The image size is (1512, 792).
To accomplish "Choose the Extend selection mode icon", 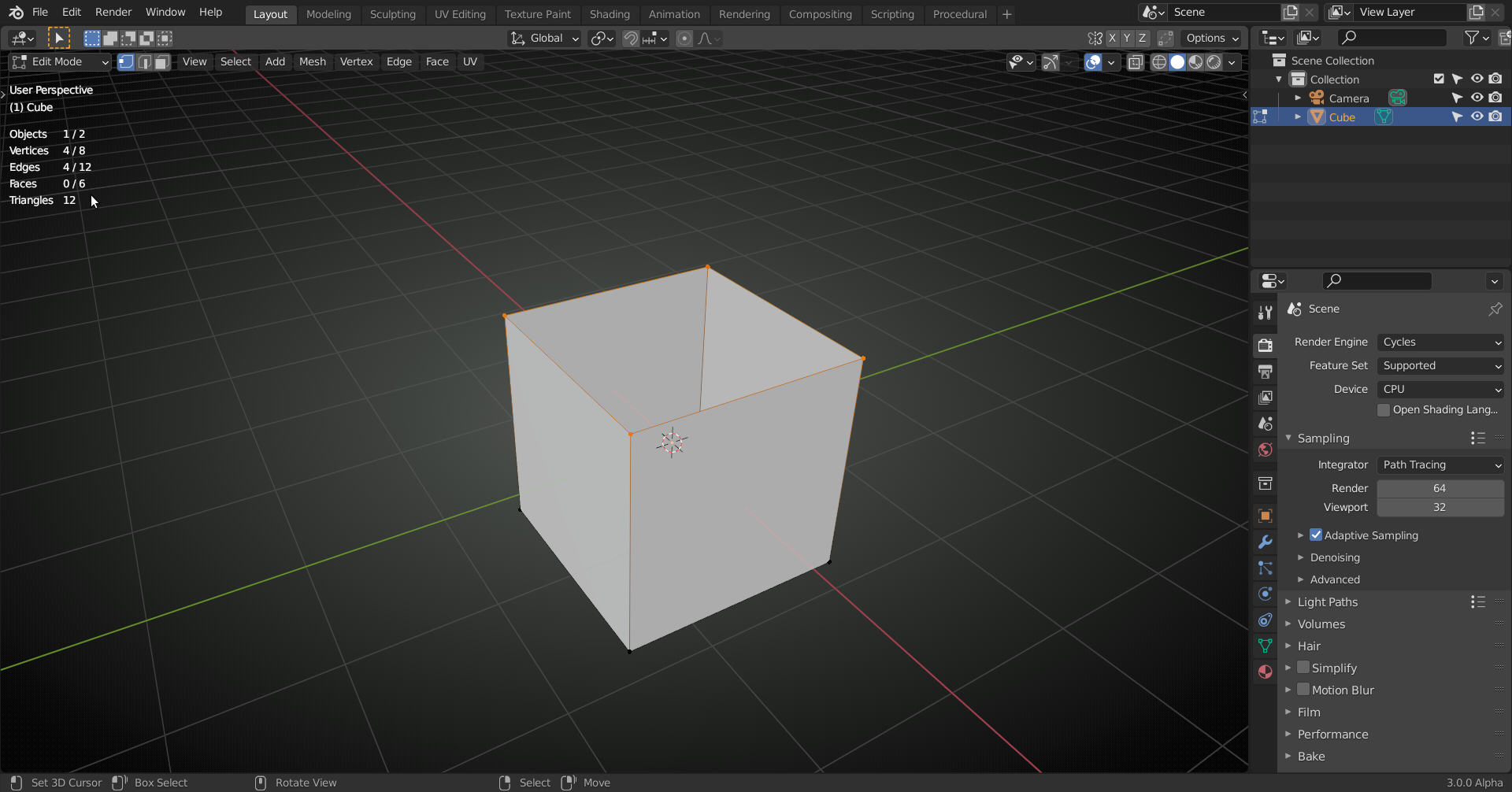I will click(110, 38).
